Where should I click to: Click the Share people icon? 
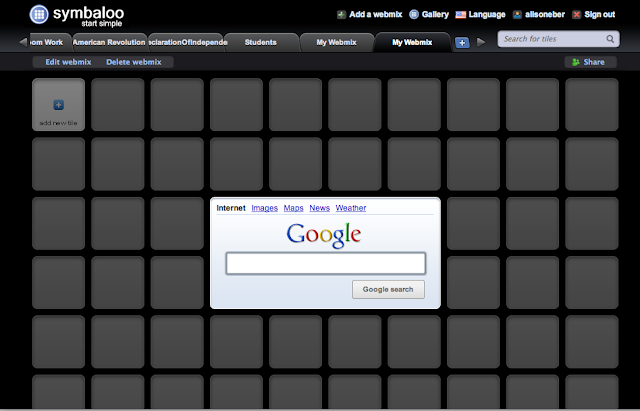(x=576, y=62)
